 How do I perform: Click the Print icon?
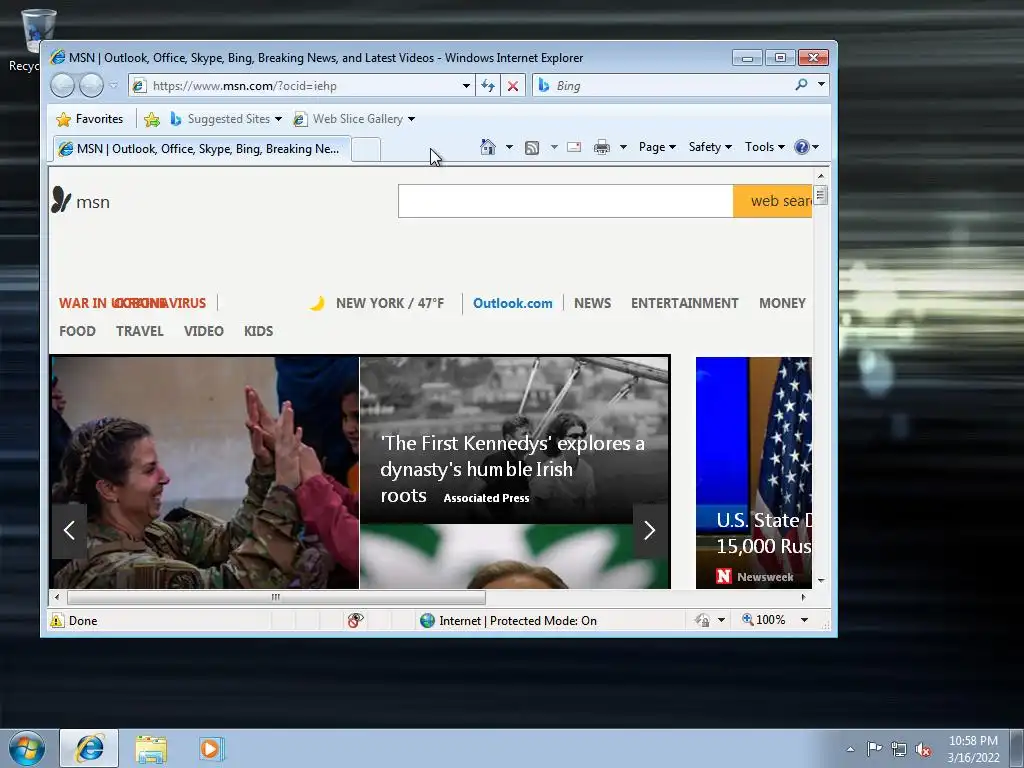(x=601, y=147)
